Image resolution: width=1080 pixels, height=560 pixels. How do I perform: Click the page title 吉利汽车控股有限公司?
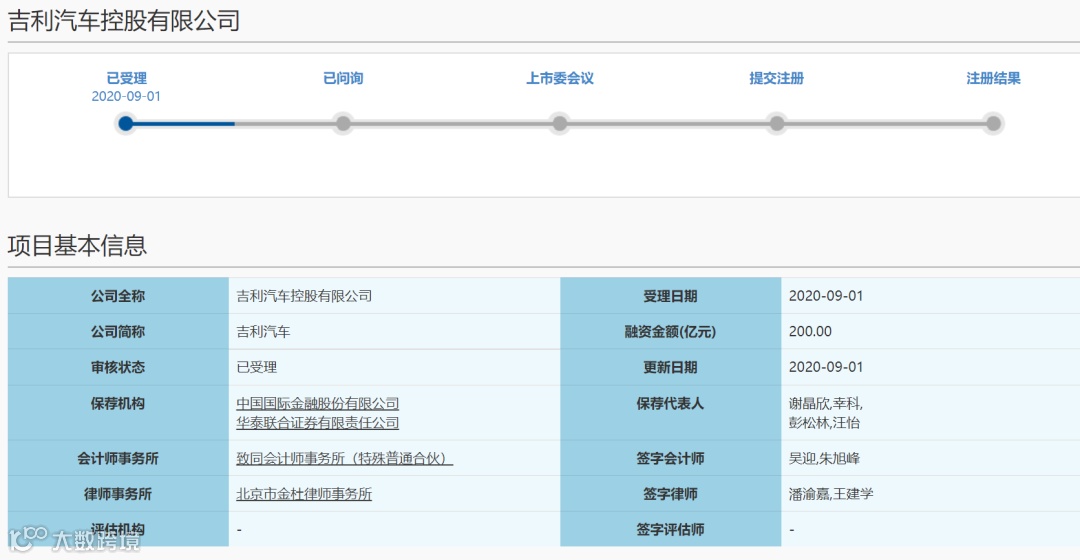[x=124, y=21]
